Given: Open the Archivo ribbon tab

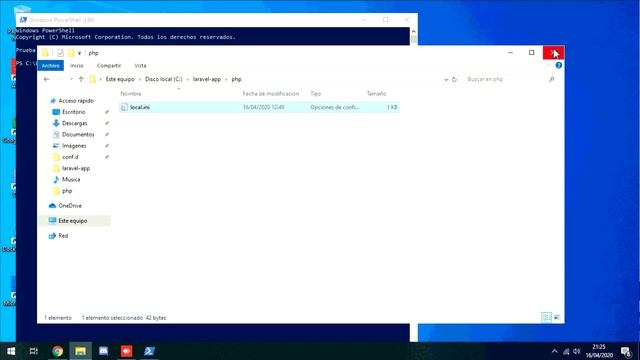Looking at the screenshot, I should pyautogui.click(x=51, y=66).
